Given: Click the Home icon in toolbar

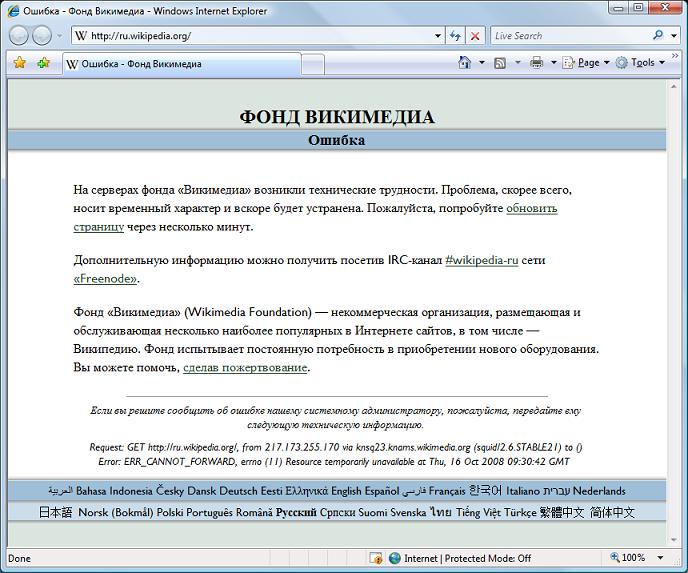Looking at the screenshot, I should pyautogui.click(x=465, y=62).
